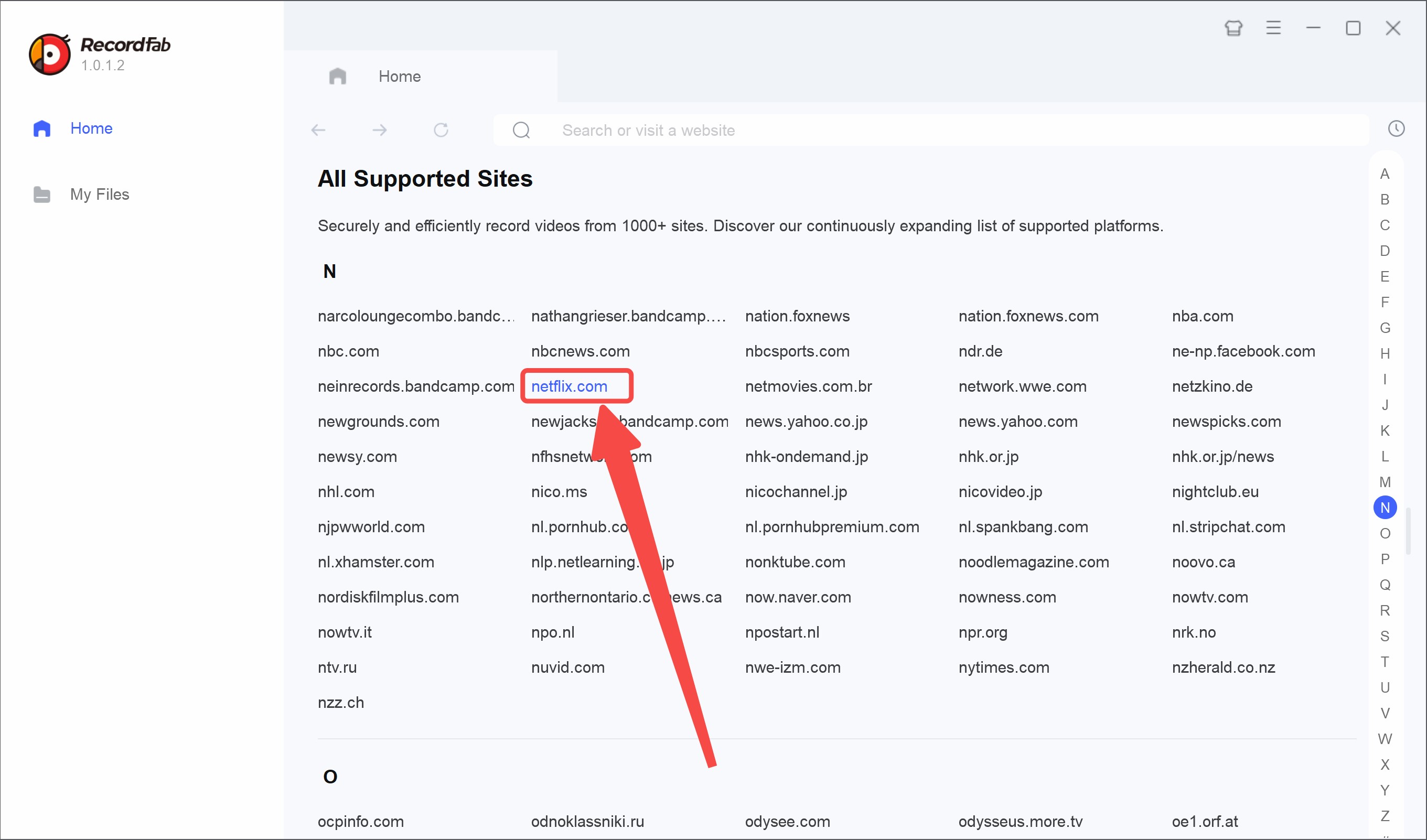Open network.wwe.com link
The height and width of the screenshot is (840, 1427).
1023,386
